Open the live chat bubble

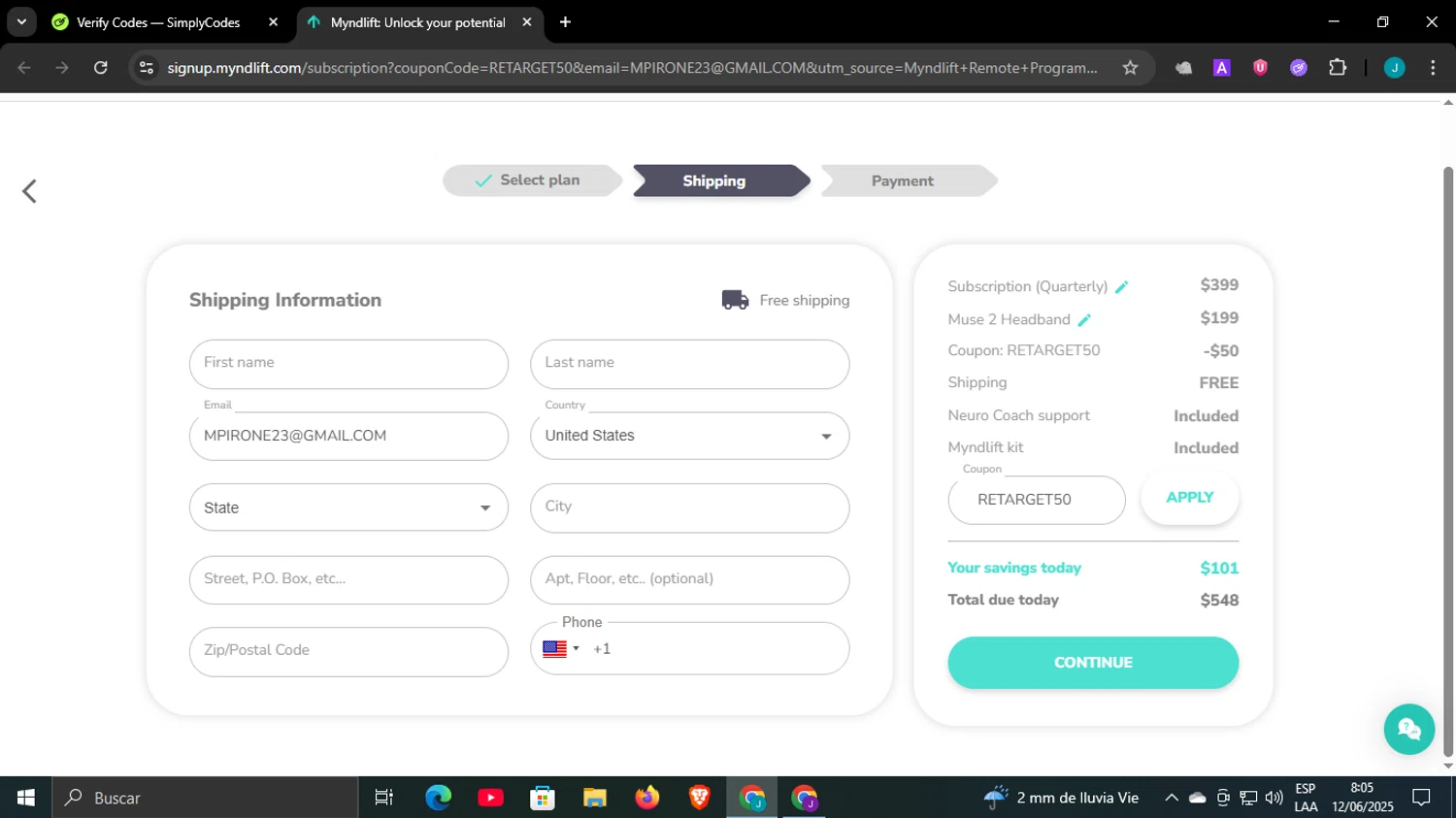tap(1409, 729)
